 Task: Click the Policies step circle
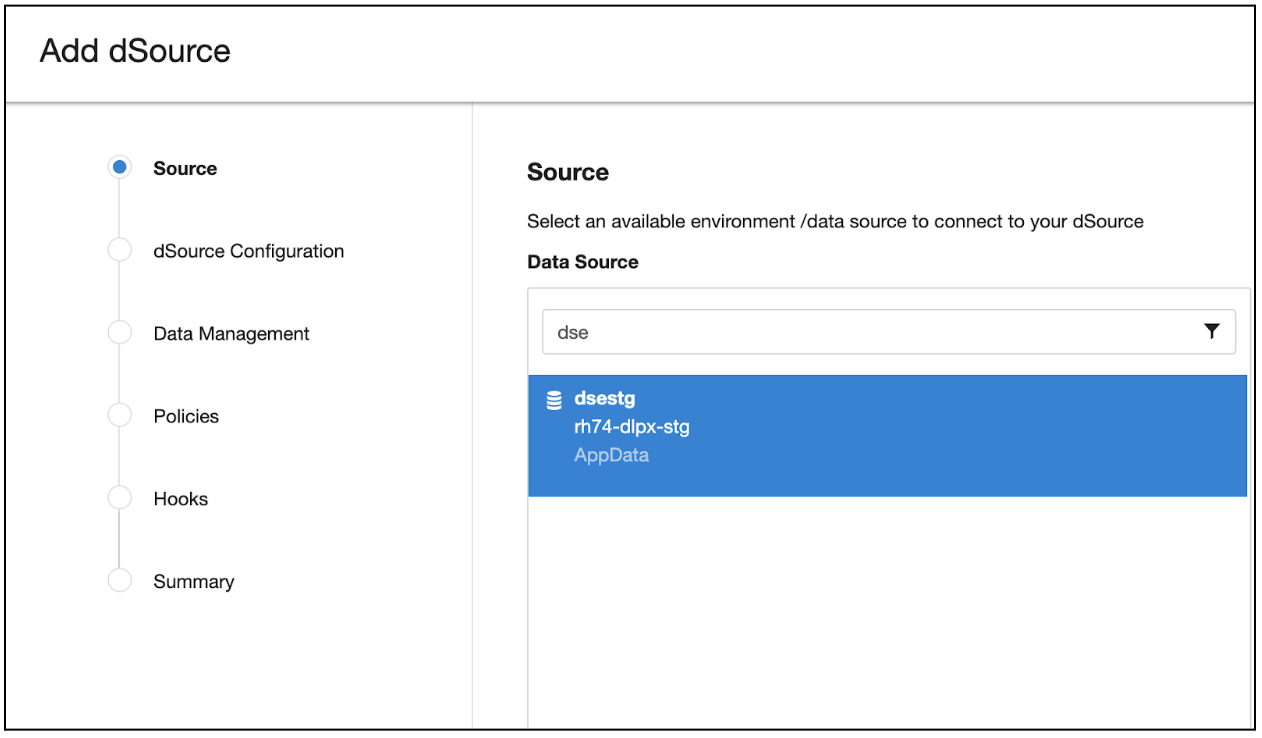(119, 416)
